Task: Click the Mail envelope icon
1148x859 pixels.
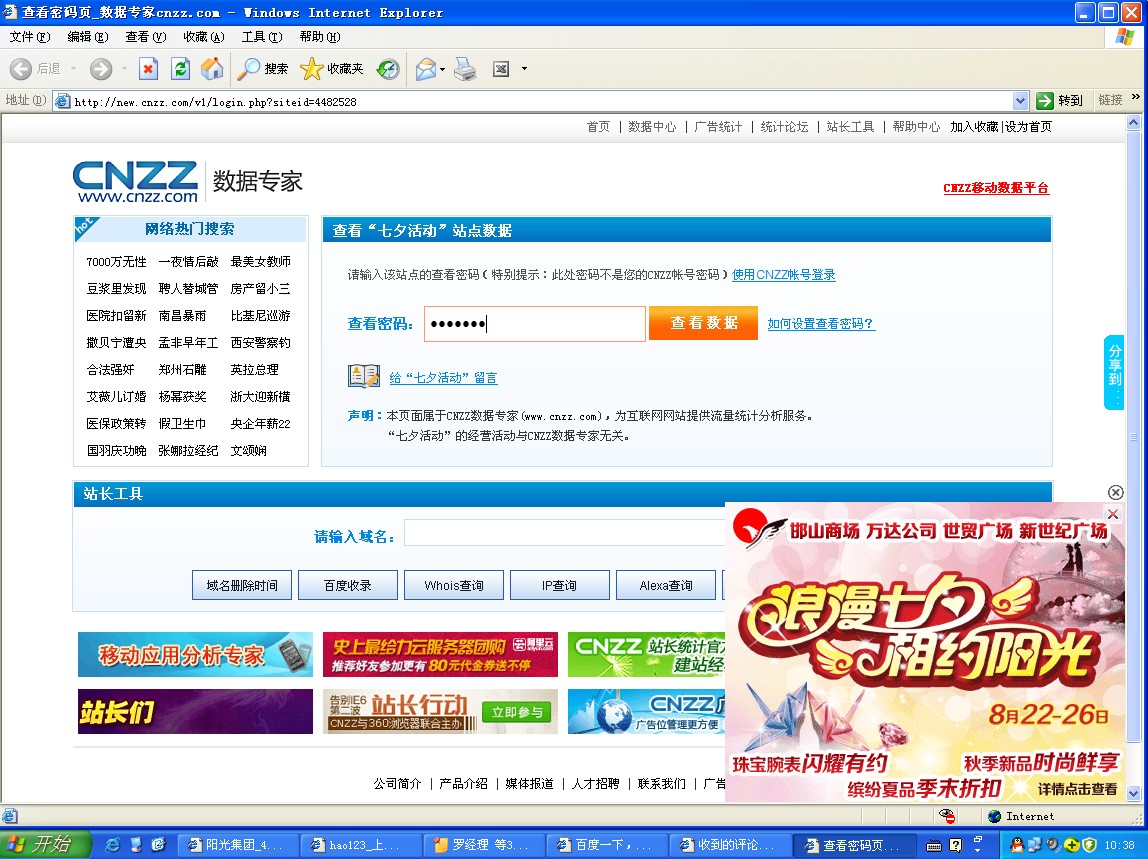Action: (425, 69)
